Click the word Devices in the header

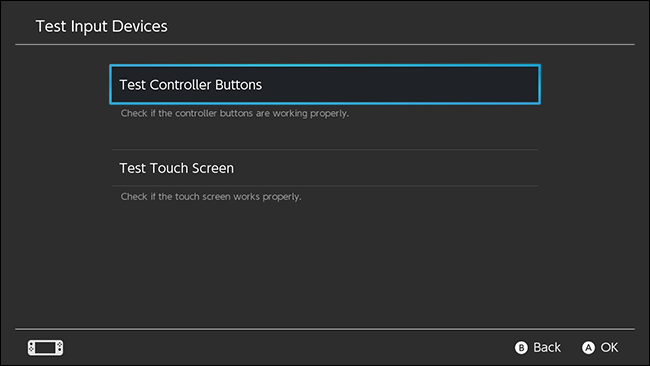pyautogui.click(x=140, y=26)
